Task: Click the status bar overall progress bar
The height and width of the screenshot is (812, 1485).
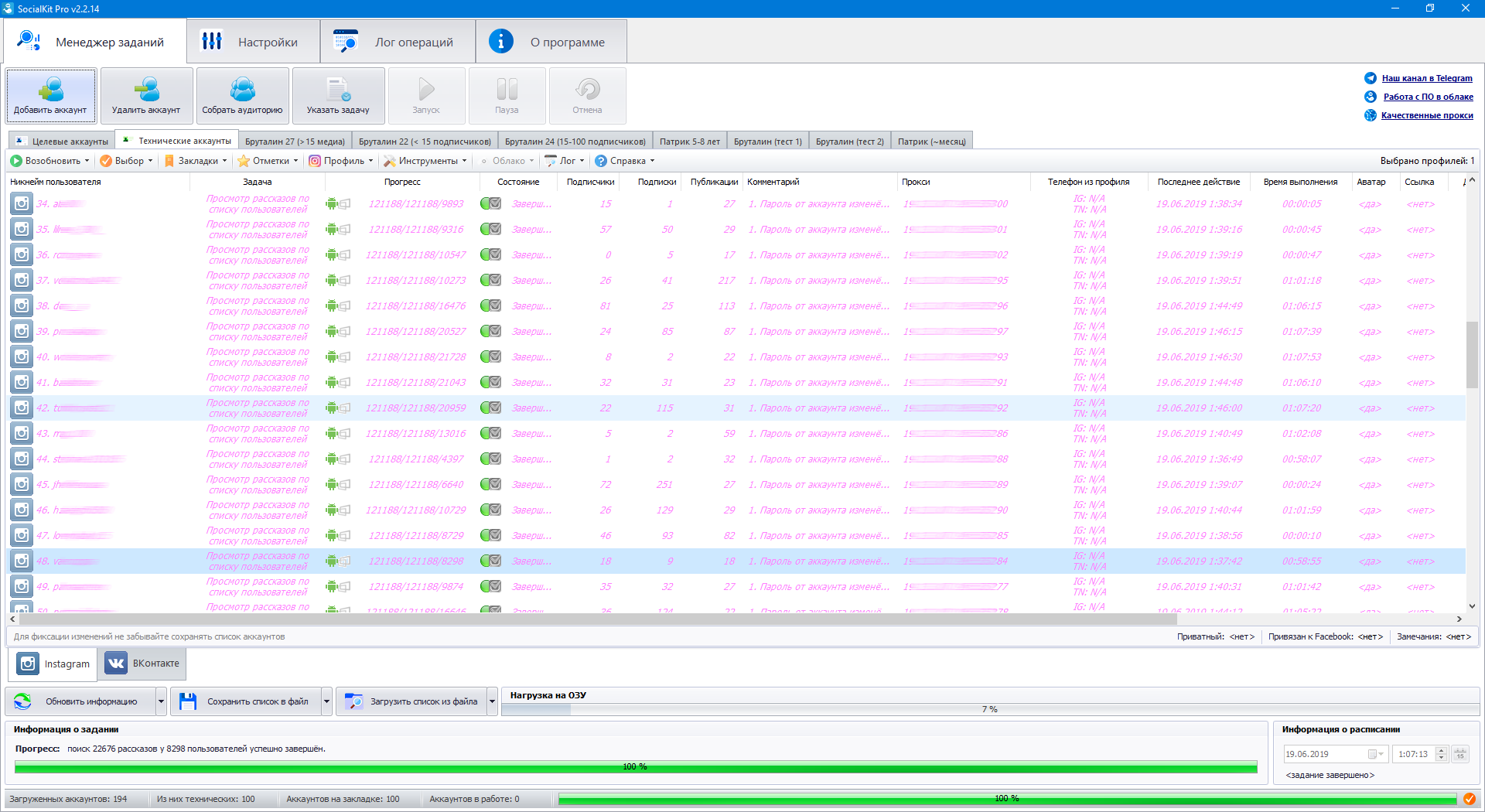Action: (1007, 799)
